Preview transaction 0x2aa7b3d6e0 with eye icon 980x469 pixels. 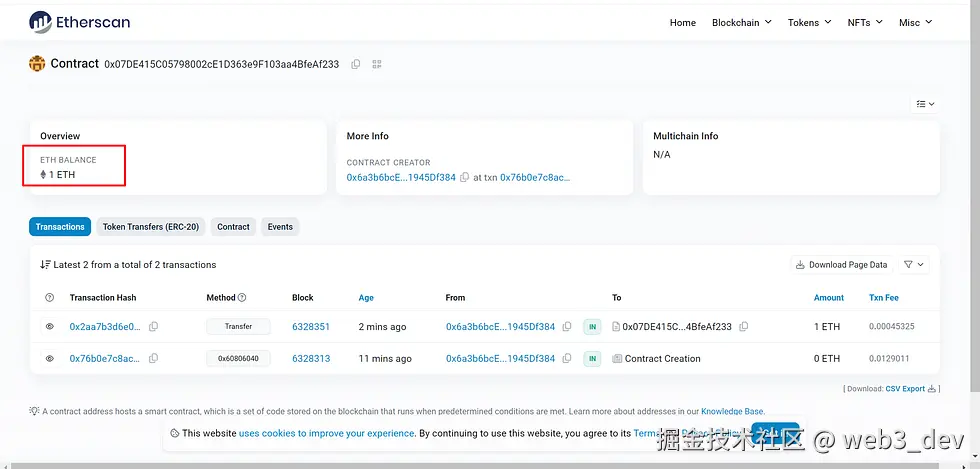click(50, 326)
